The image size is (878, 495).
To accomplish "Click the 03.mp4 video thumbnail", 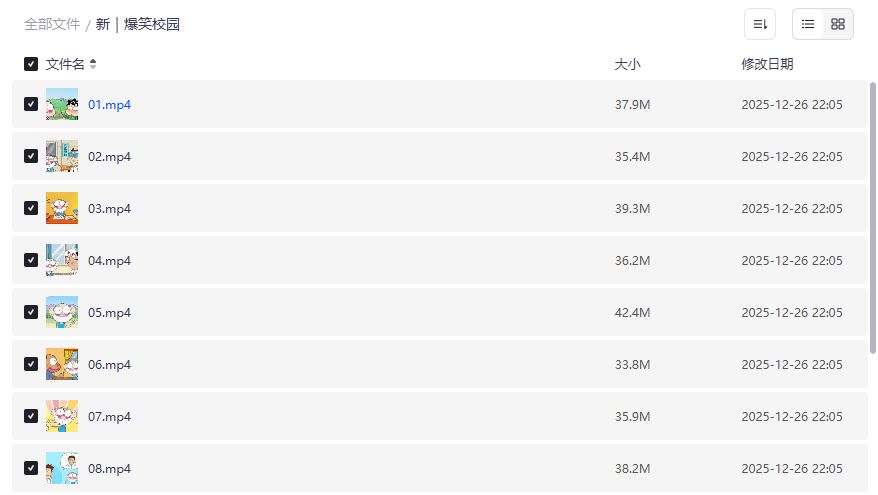I will pyautogui.click(x=62, y=208).
